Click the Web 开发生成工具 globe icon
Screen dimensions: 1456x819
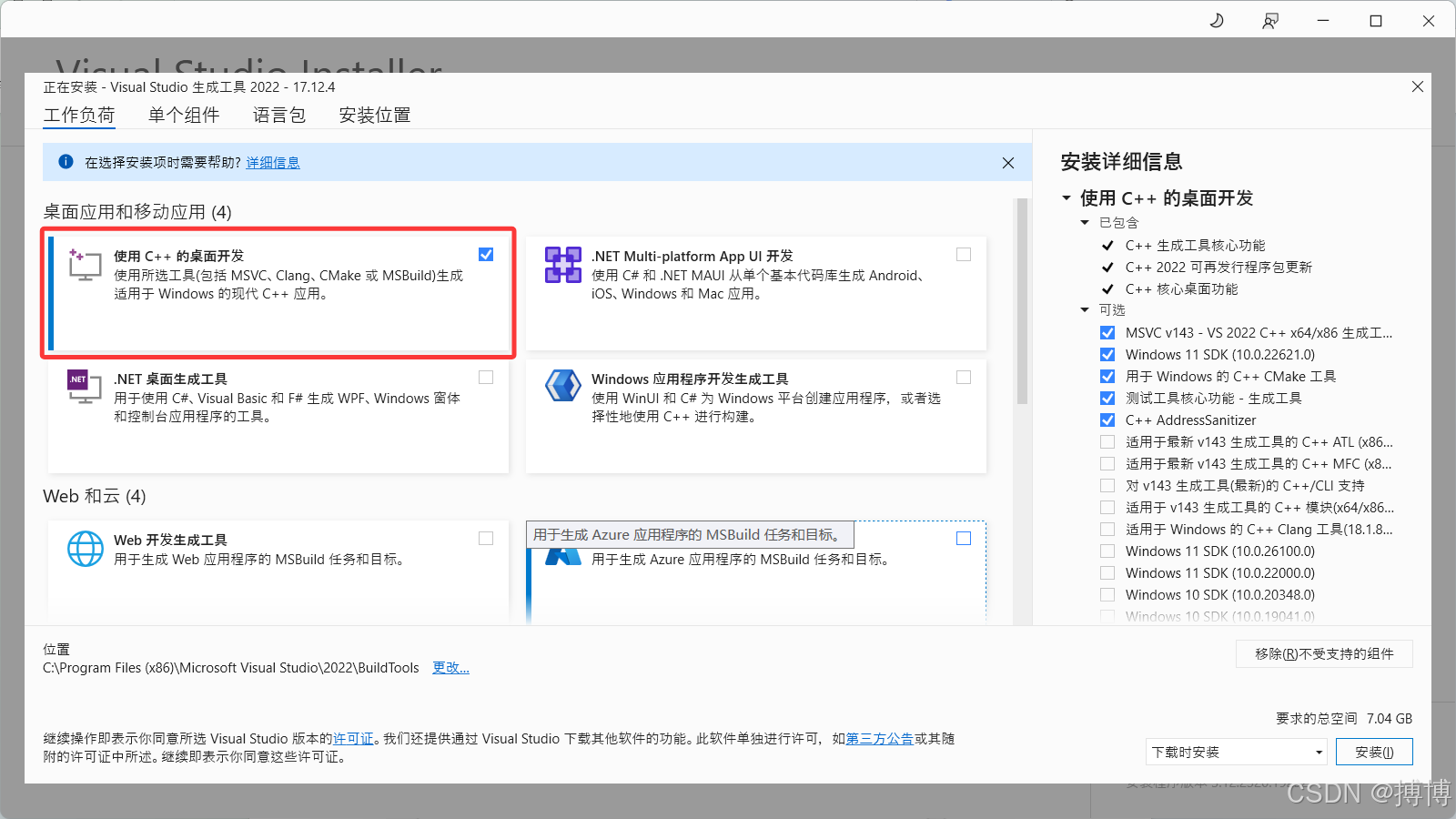86,549
